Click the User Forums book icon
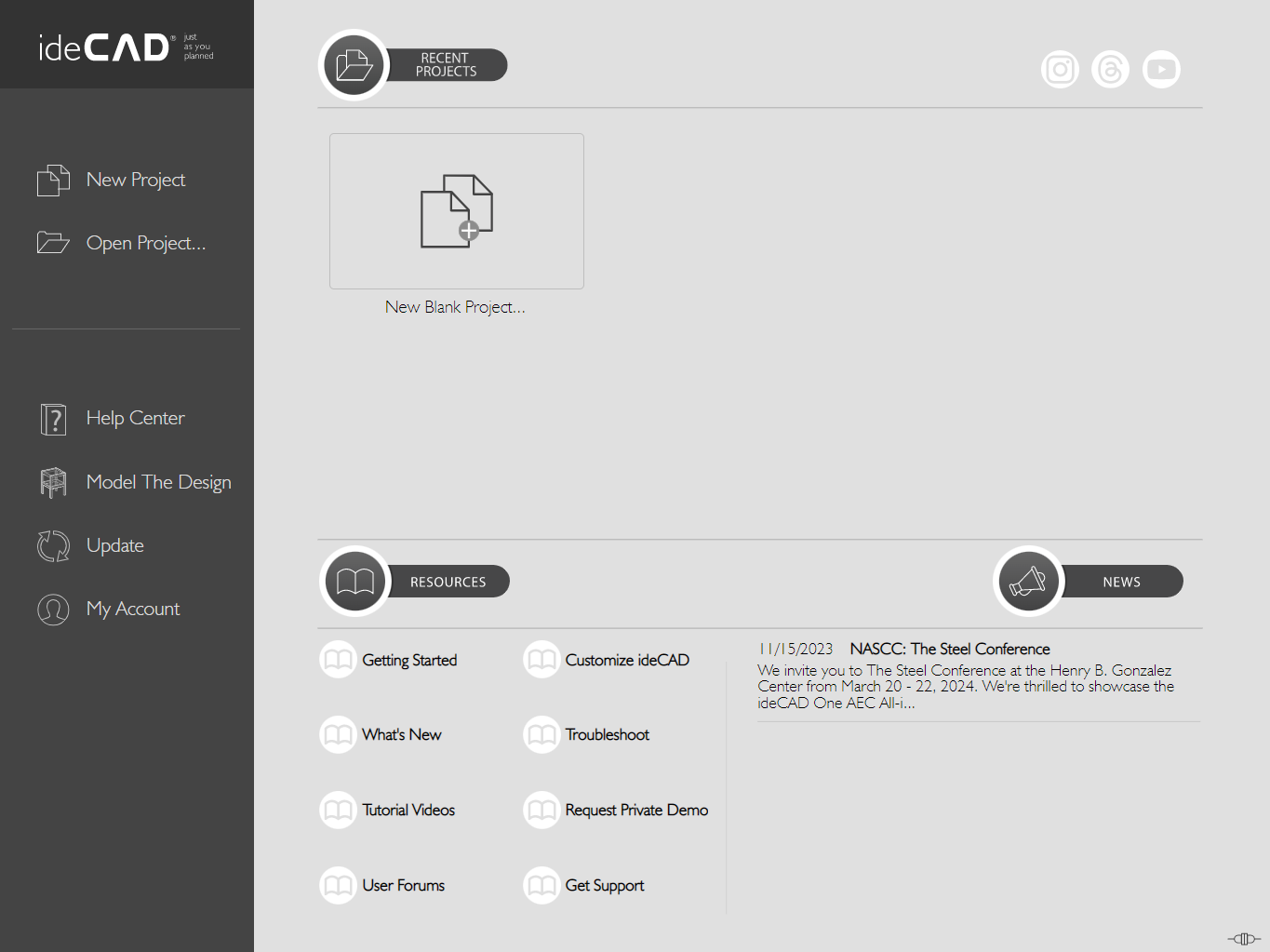Screen dimensions: 1270x952 pyautogui.click(x=338, y=885)
